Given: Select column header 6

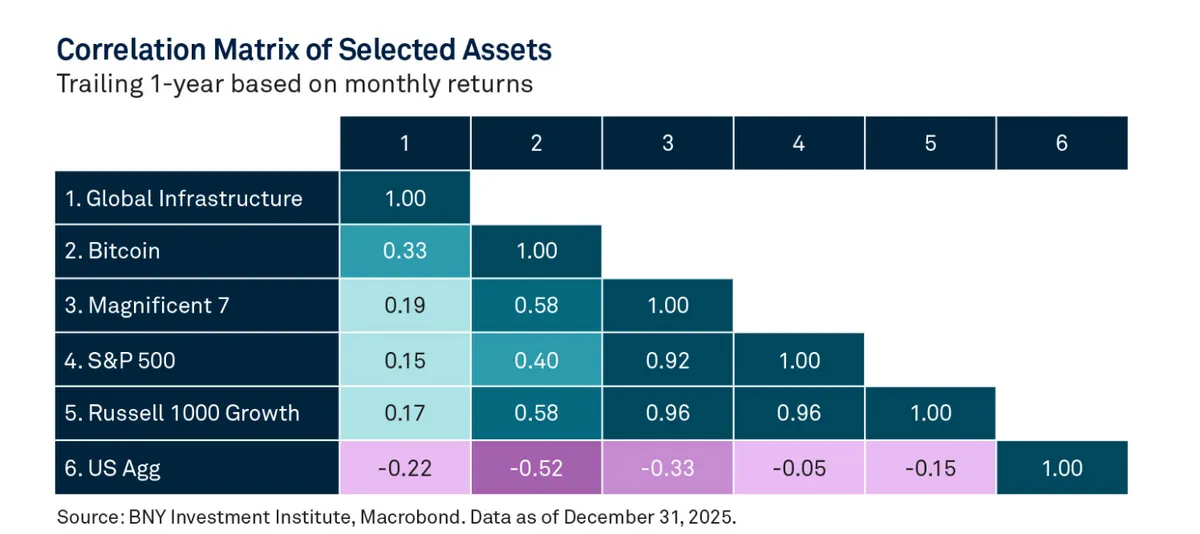Looking at the screenshot, I should (1062, 143).
